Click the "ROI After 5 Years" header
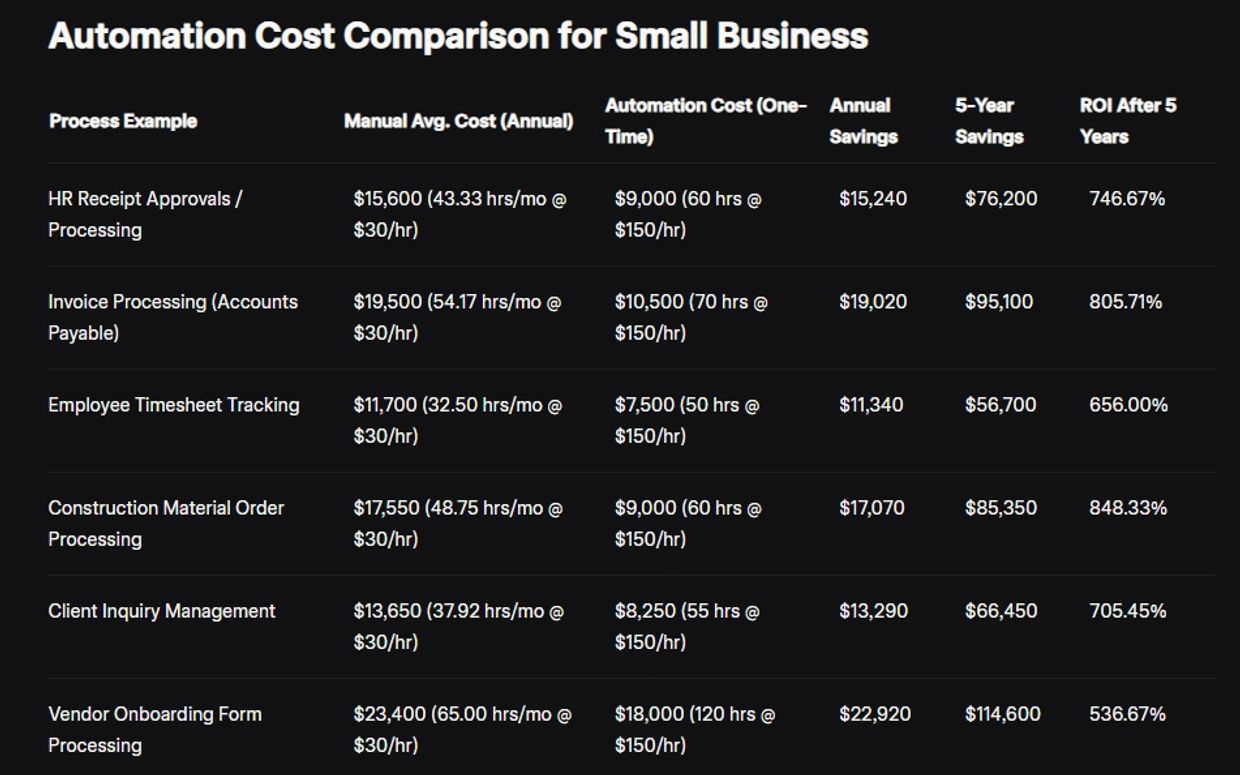Viewport: 1240px width, 775px height. click(1127, 121)
